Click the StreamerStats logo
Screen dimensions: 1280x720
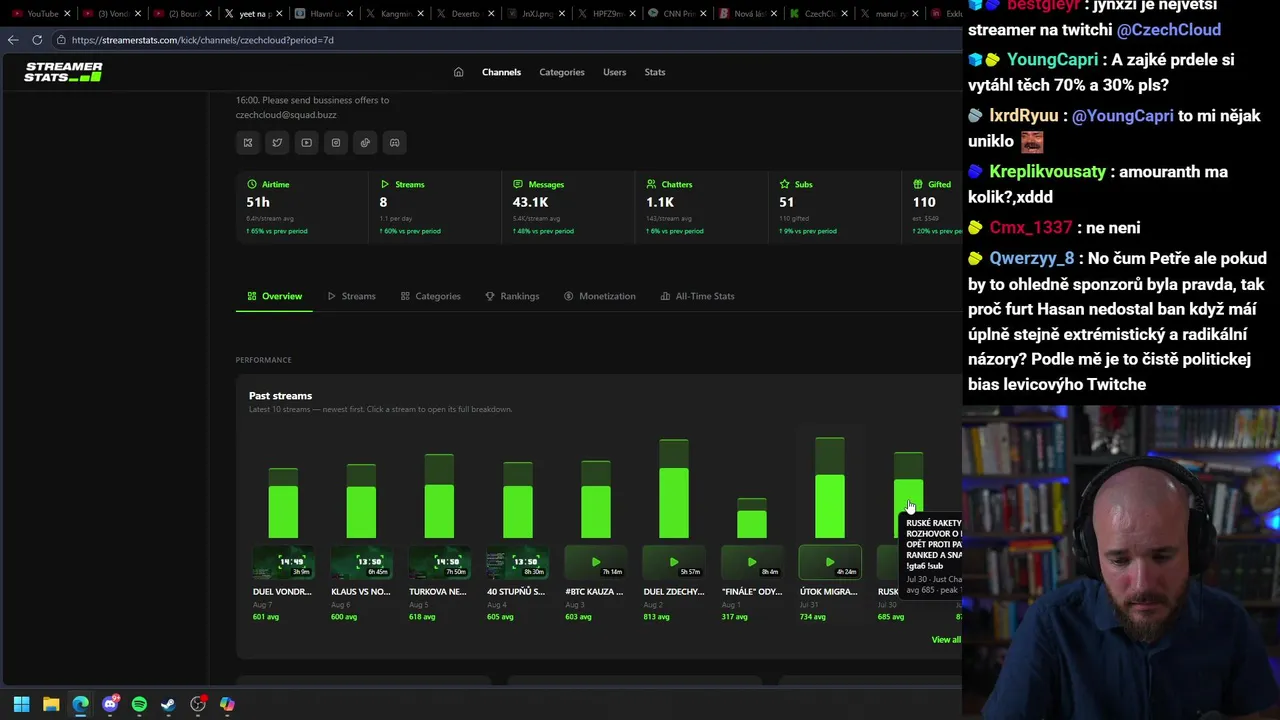click(x=63, y=72)
